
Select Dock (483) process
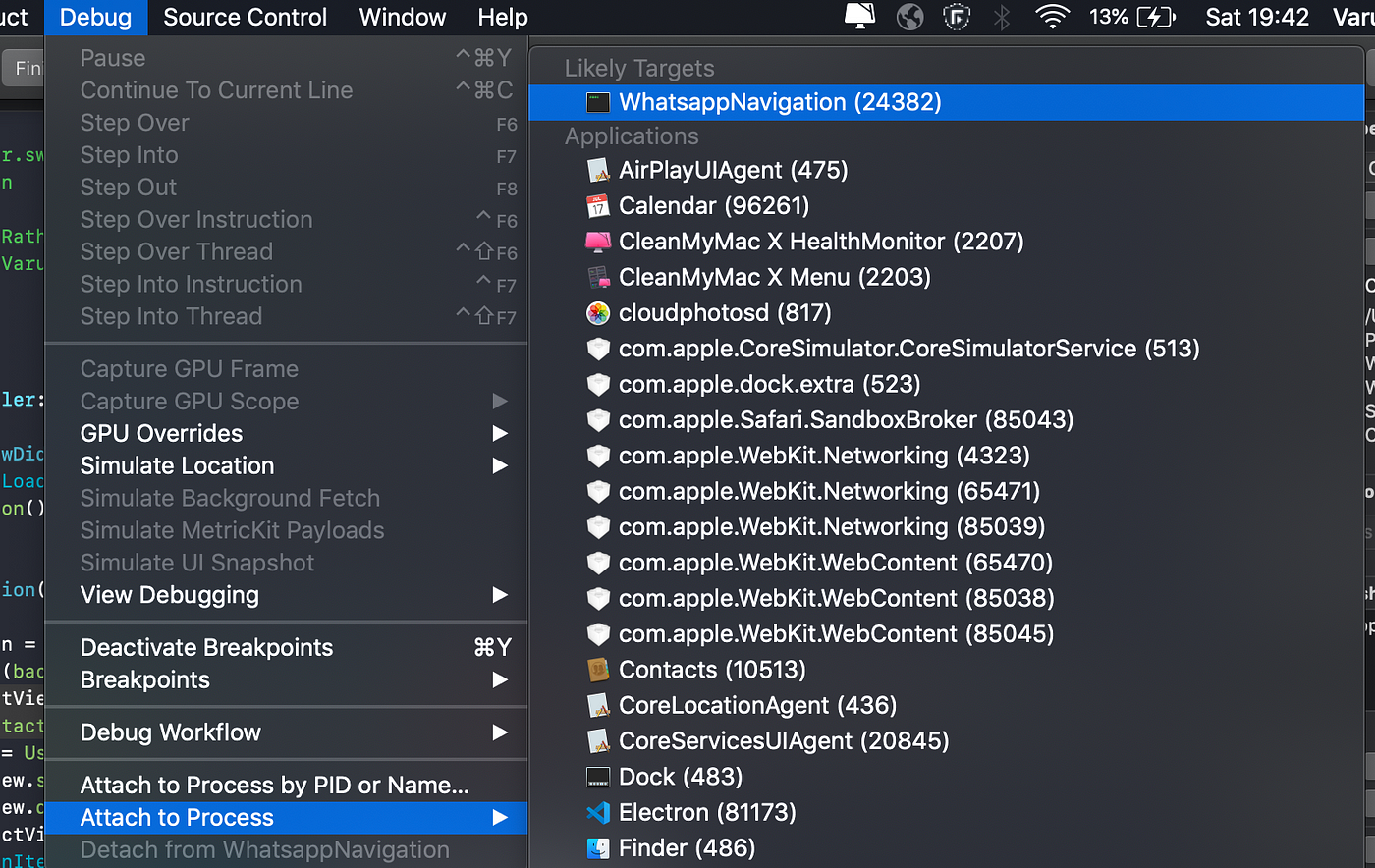pyautogui.click(x=946, y=777)
